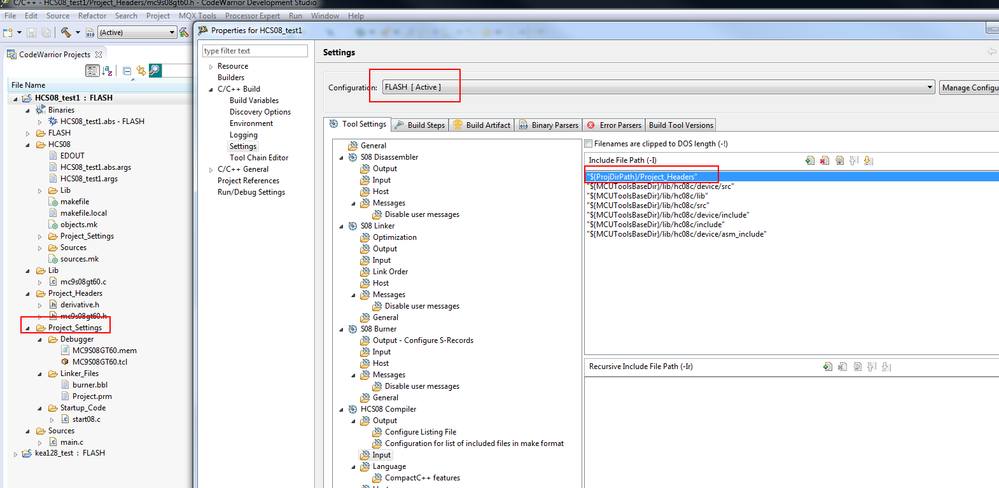The width and height of the screenshot is (999, 488).
Task: Close the CodeWarrior Projects view tab
Action: [98, 55]
